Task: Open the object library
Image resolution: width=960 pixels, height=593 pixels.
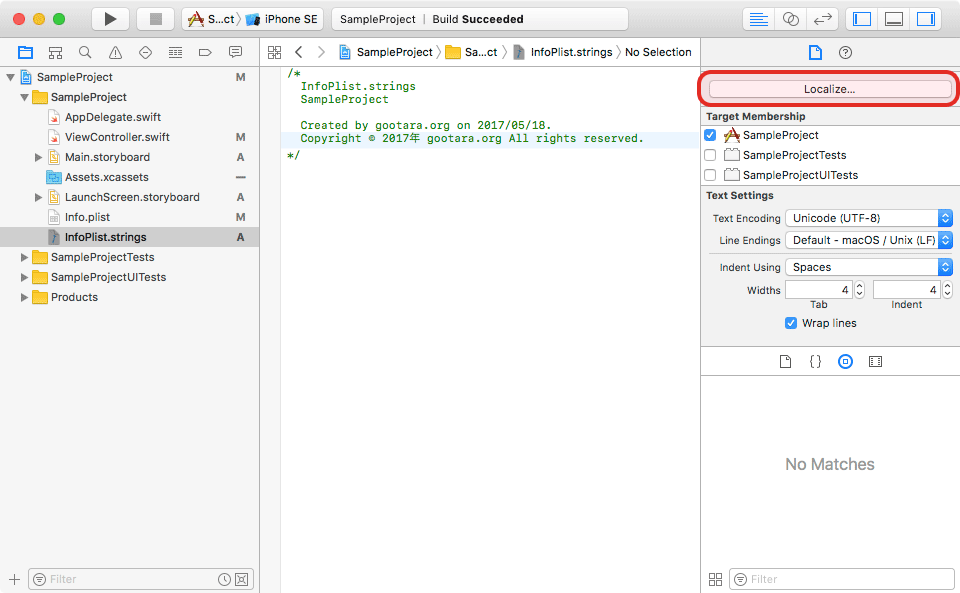Action: (845, 362)
